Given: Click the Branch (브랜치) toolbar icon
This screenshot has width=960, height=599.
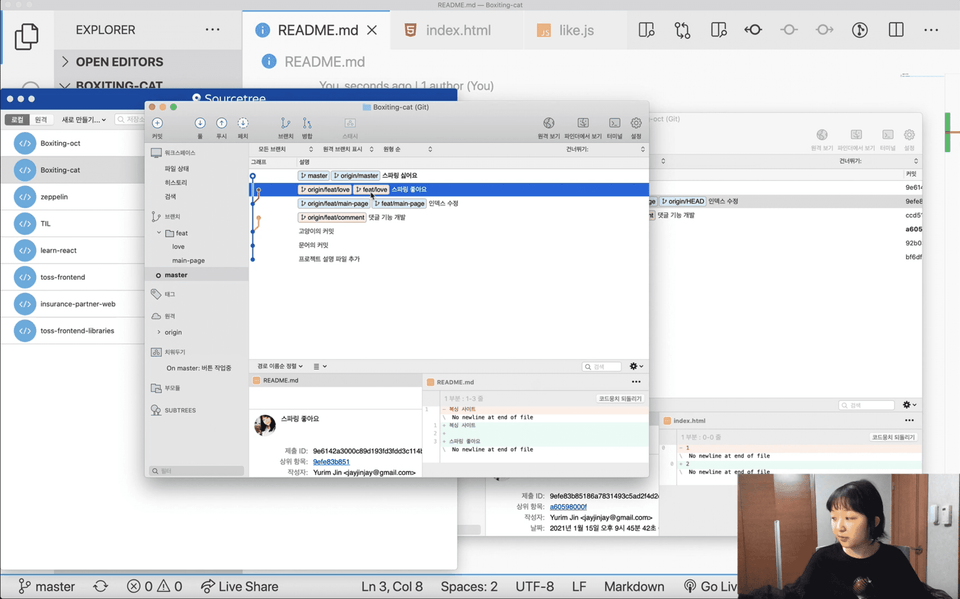Looking at the screenshot, I should coord(285,123).
